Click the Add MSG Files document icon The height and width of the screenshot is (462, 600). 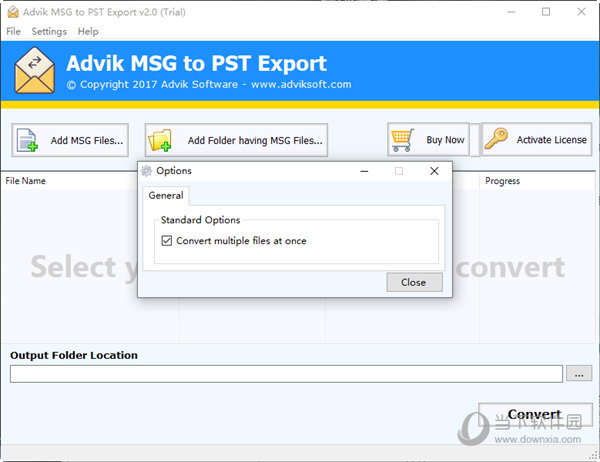(27, 140)
